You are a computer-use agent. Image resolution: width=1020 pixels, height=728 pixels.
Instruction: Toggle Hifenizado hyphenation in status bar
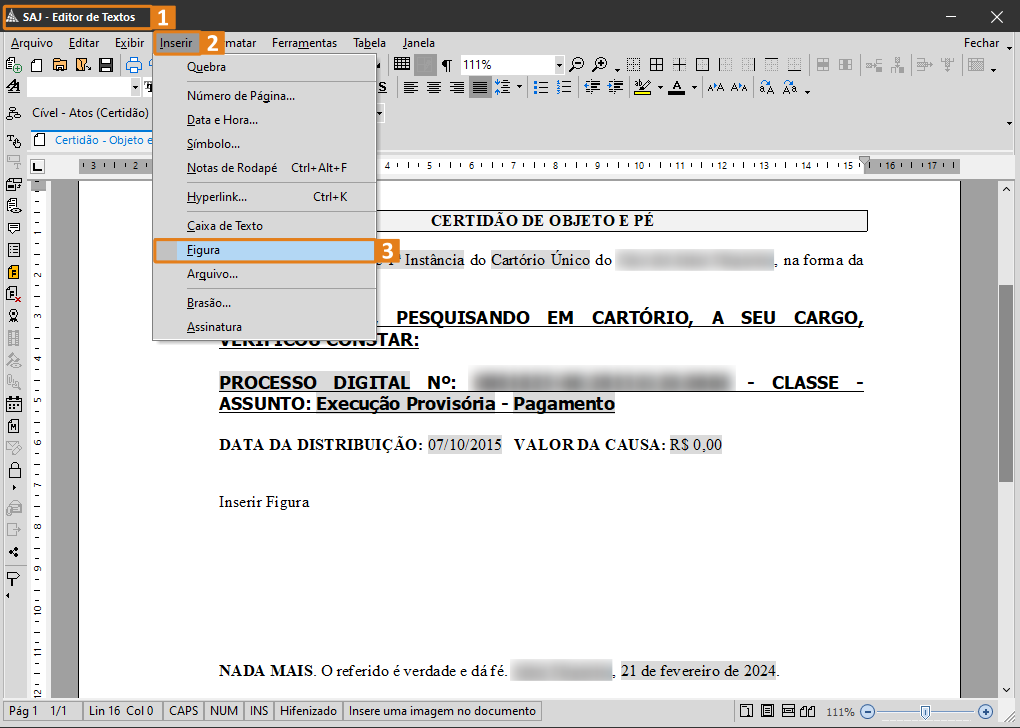308,711
